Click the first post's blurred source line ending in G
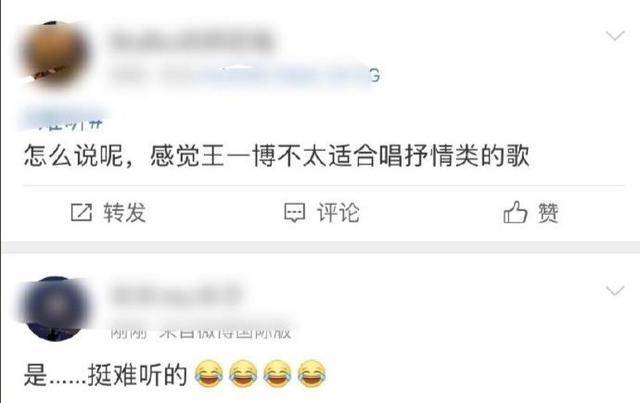The image size is (640, 403). click(x=245, y=75)
